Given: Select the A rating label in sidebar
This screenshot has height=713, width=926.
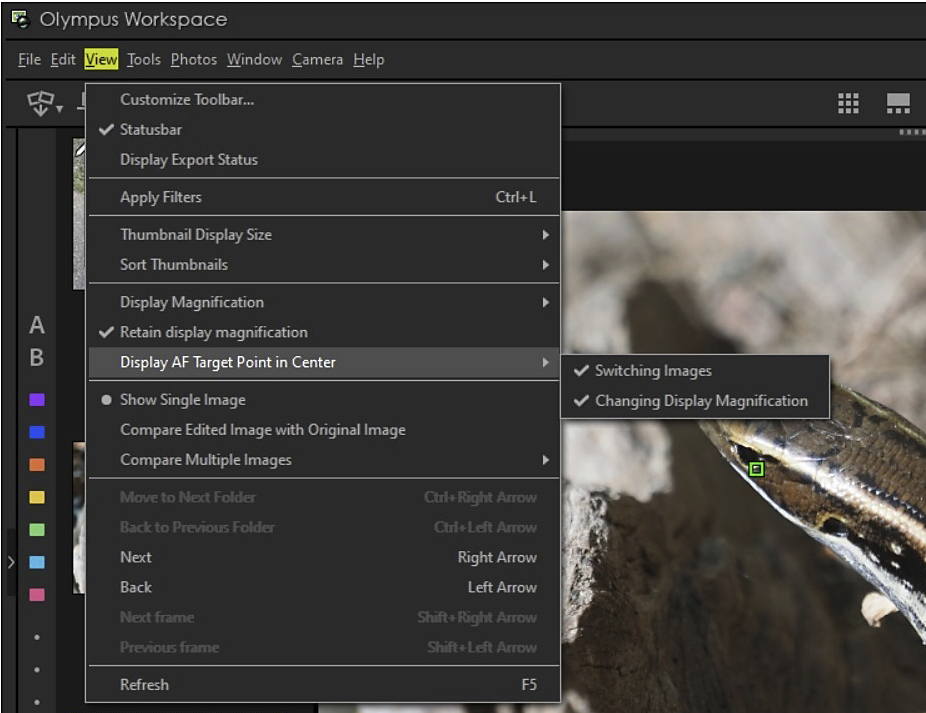Looking at the screenshot, I should point(37,326).
